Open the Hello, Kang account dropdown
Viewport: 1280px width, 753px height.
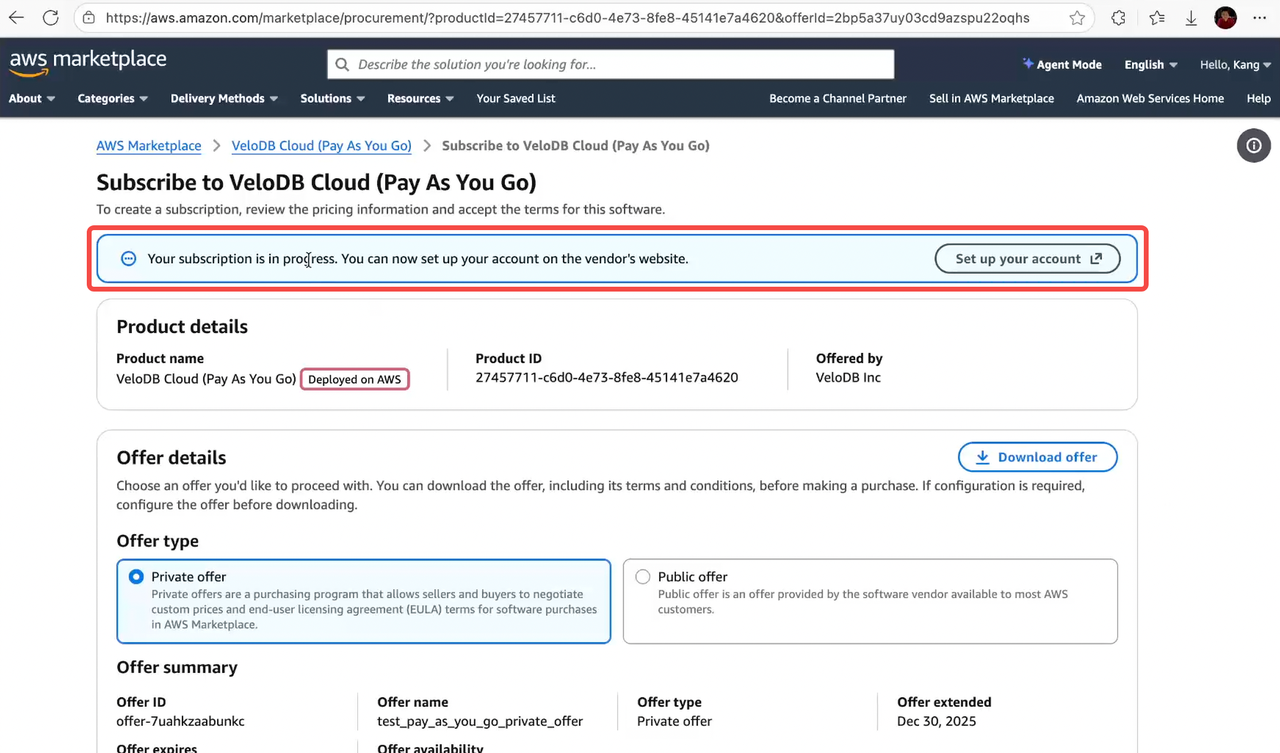tap(1236, 64)
